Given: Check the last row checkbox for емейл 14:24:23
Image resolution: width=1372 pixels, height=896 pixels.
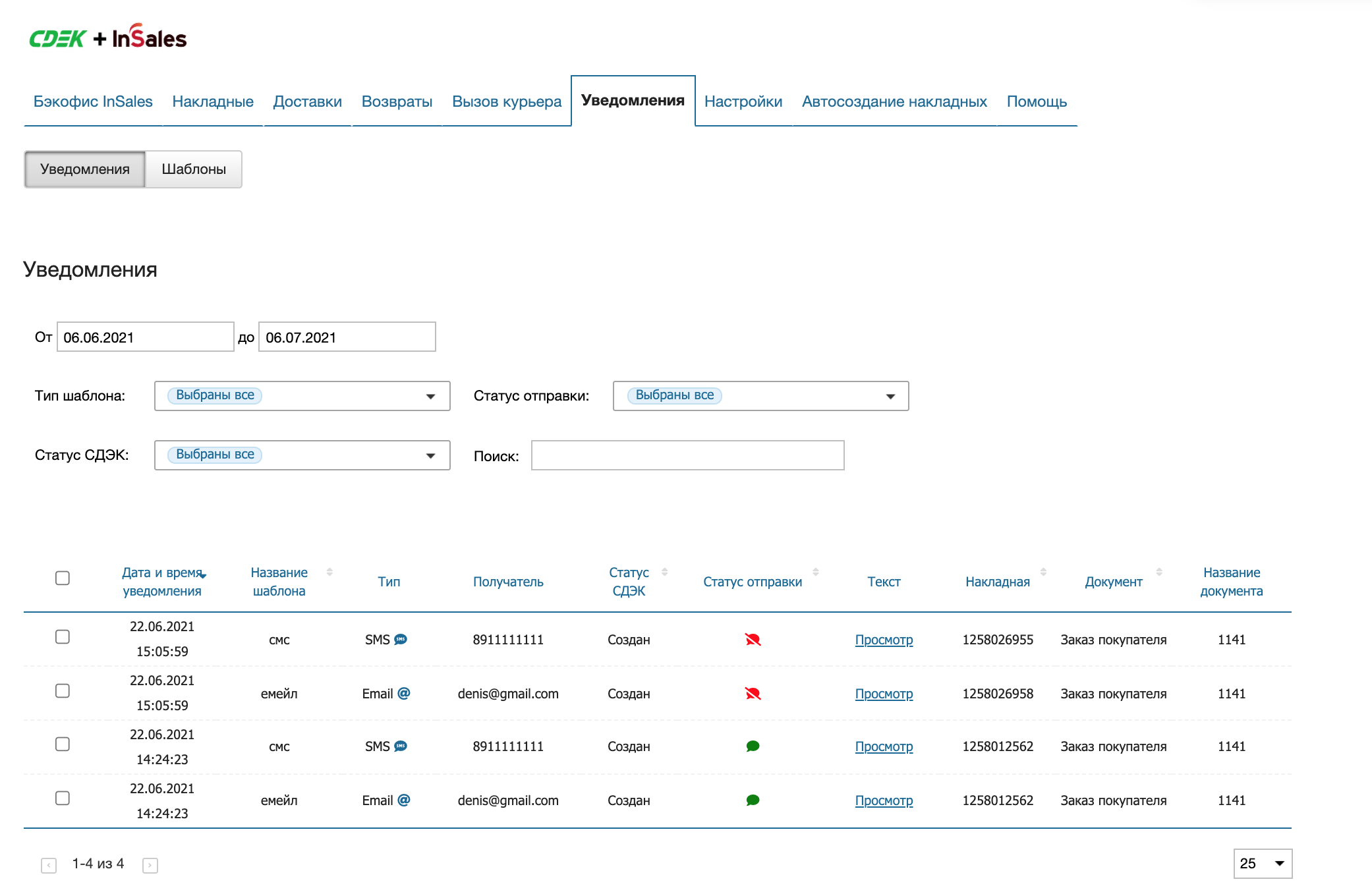Looking at the screenshot, I should point(63,798).
